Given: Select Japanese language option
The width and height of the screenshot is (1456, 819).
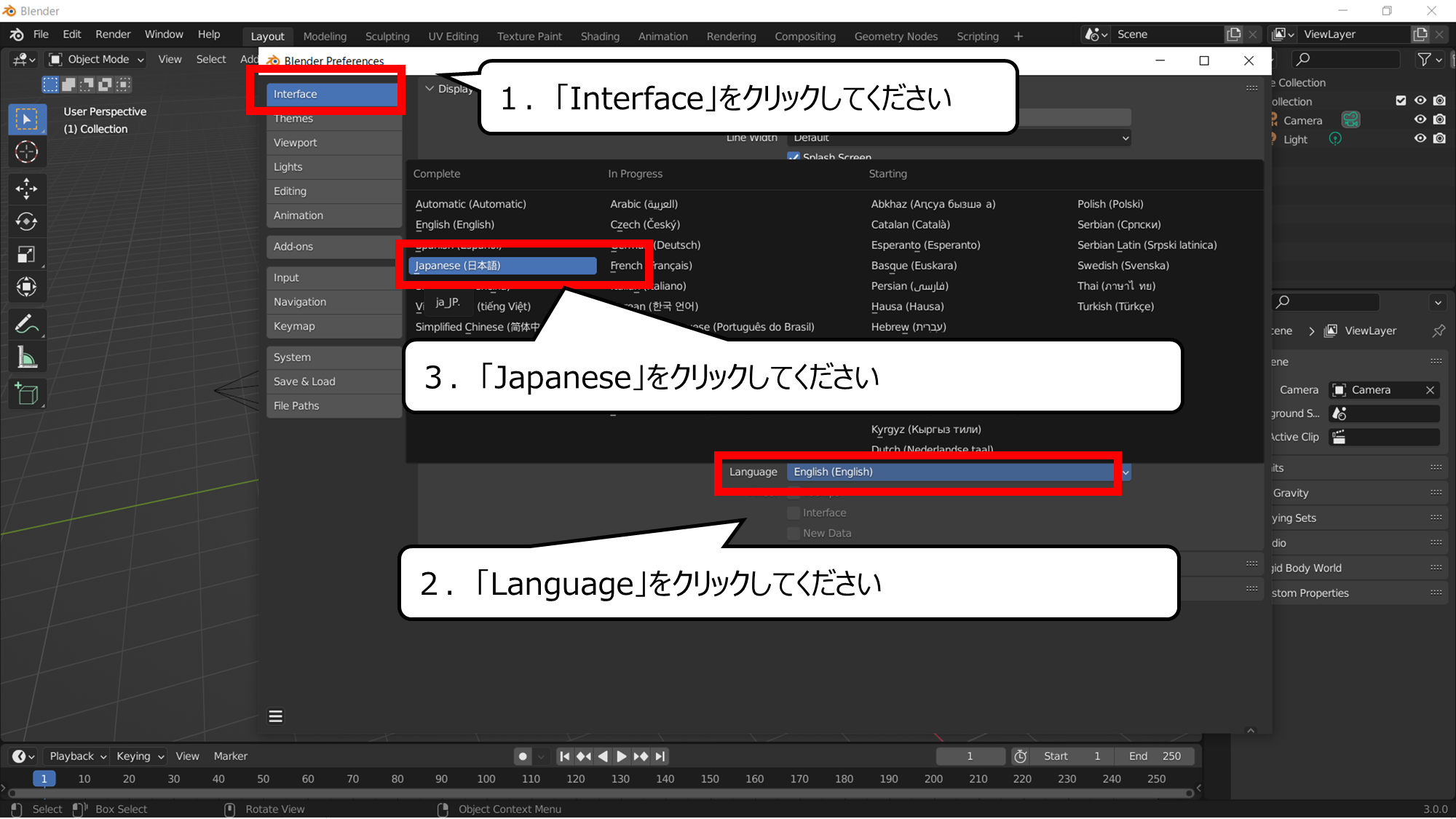Looking at the screenshot, I should [x=502, y=266].
